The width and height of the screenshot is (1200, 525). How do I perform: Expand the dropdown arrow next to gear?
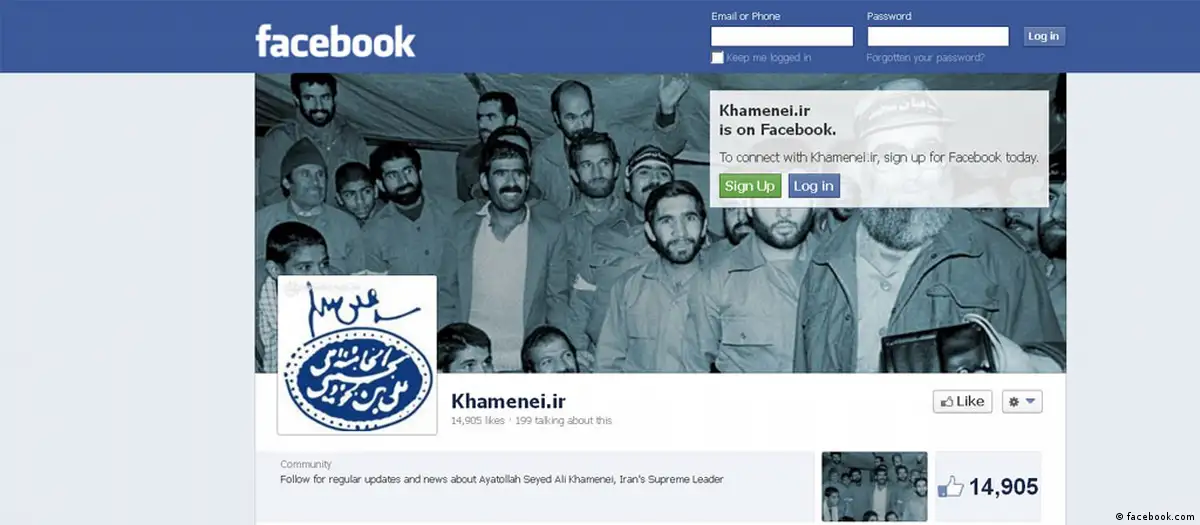click(1031, 401)
